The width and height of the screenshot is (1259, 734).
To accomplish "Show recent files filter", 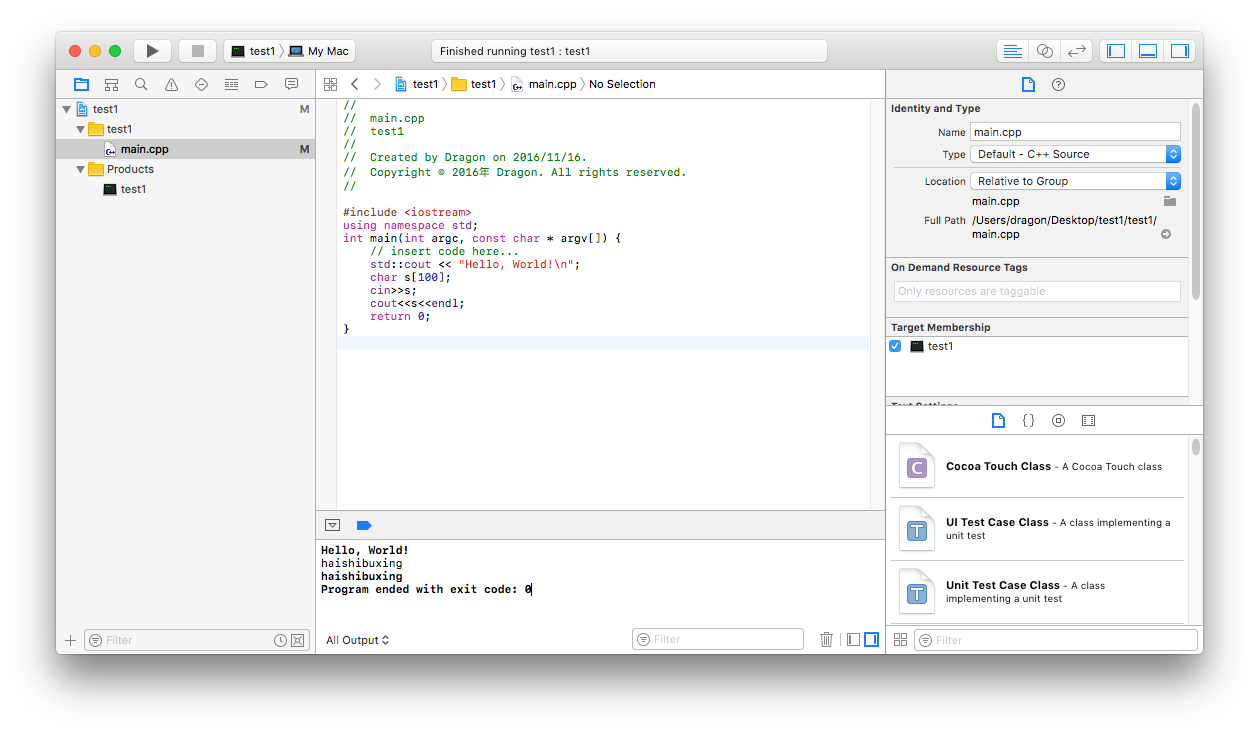I will coord(281,640).
